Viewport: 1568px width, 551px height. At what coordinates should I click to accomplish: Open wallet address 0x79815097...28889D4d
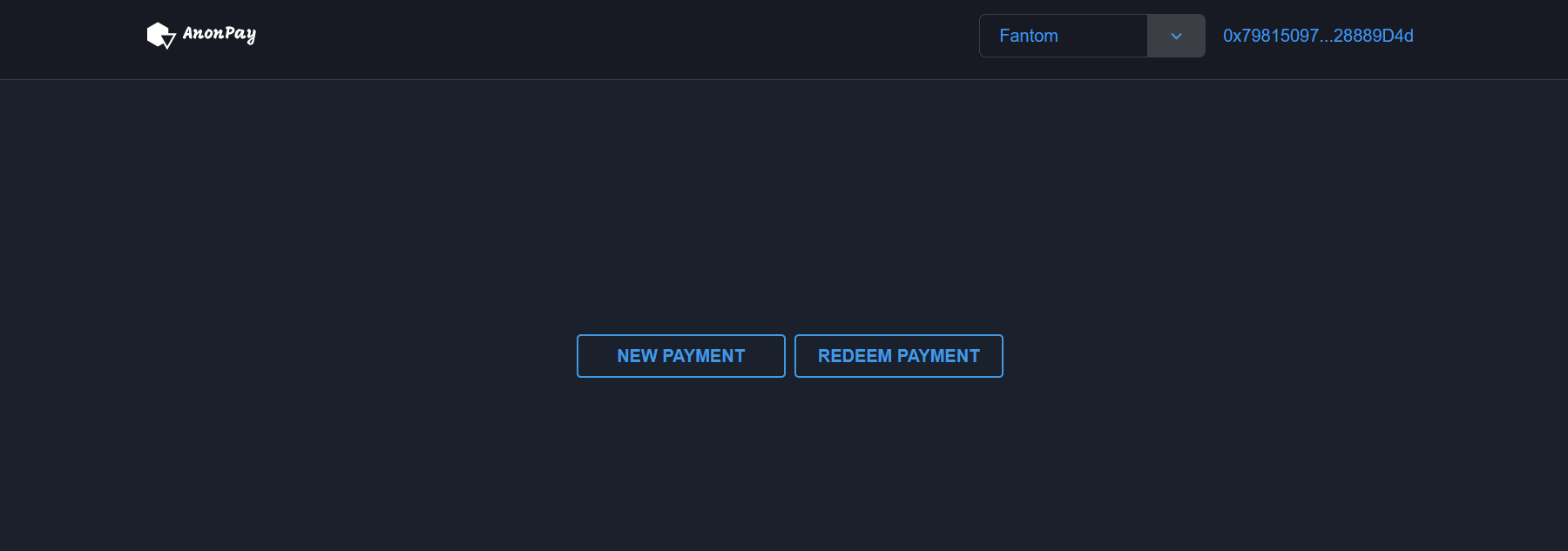pyautogui.click(x=1318, y=36)
